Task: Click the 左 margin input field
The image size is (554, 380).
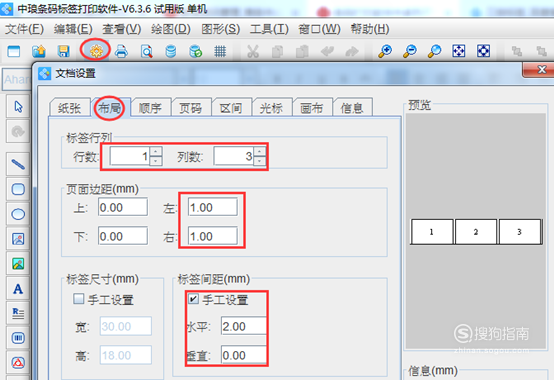Action: tap(213, 207)
